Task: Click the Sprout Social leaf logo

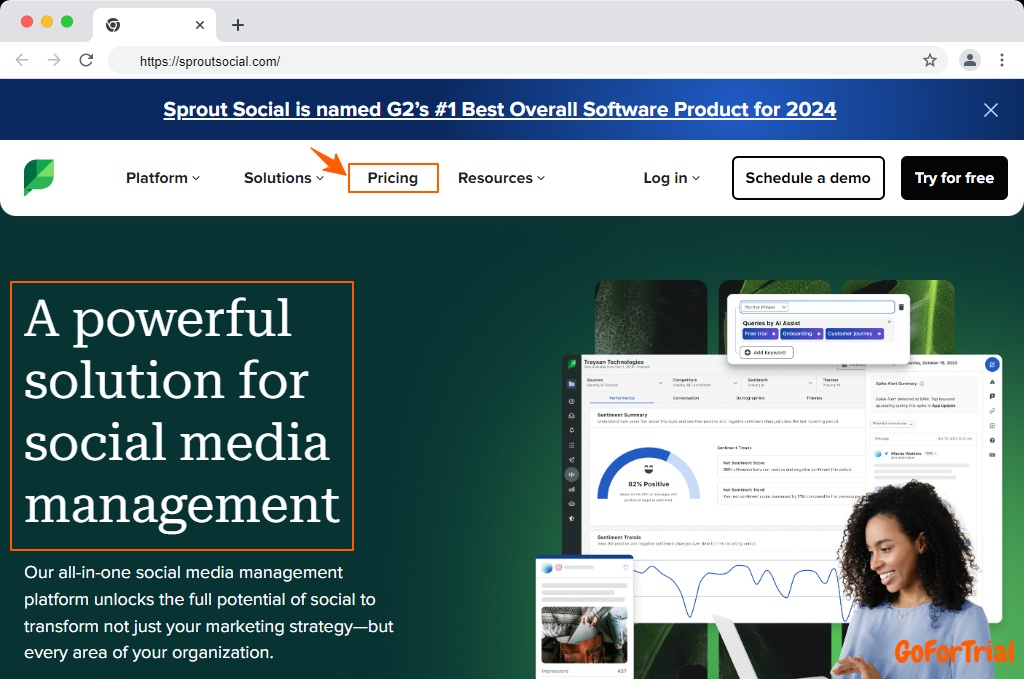Action: tap(39, 177)
